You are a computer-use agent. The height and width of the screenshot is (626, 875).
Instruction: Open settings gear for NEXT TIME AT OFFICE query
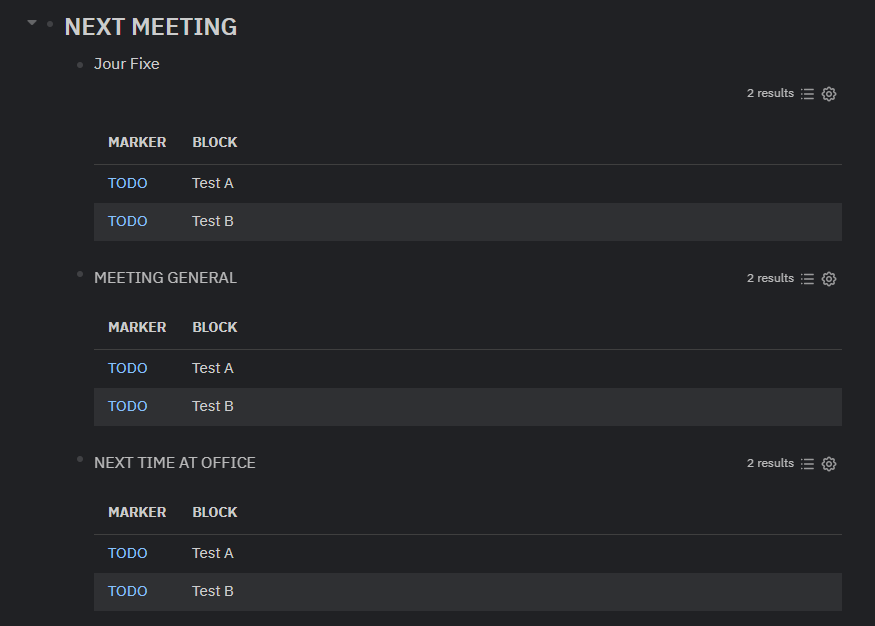pos(828,463)
